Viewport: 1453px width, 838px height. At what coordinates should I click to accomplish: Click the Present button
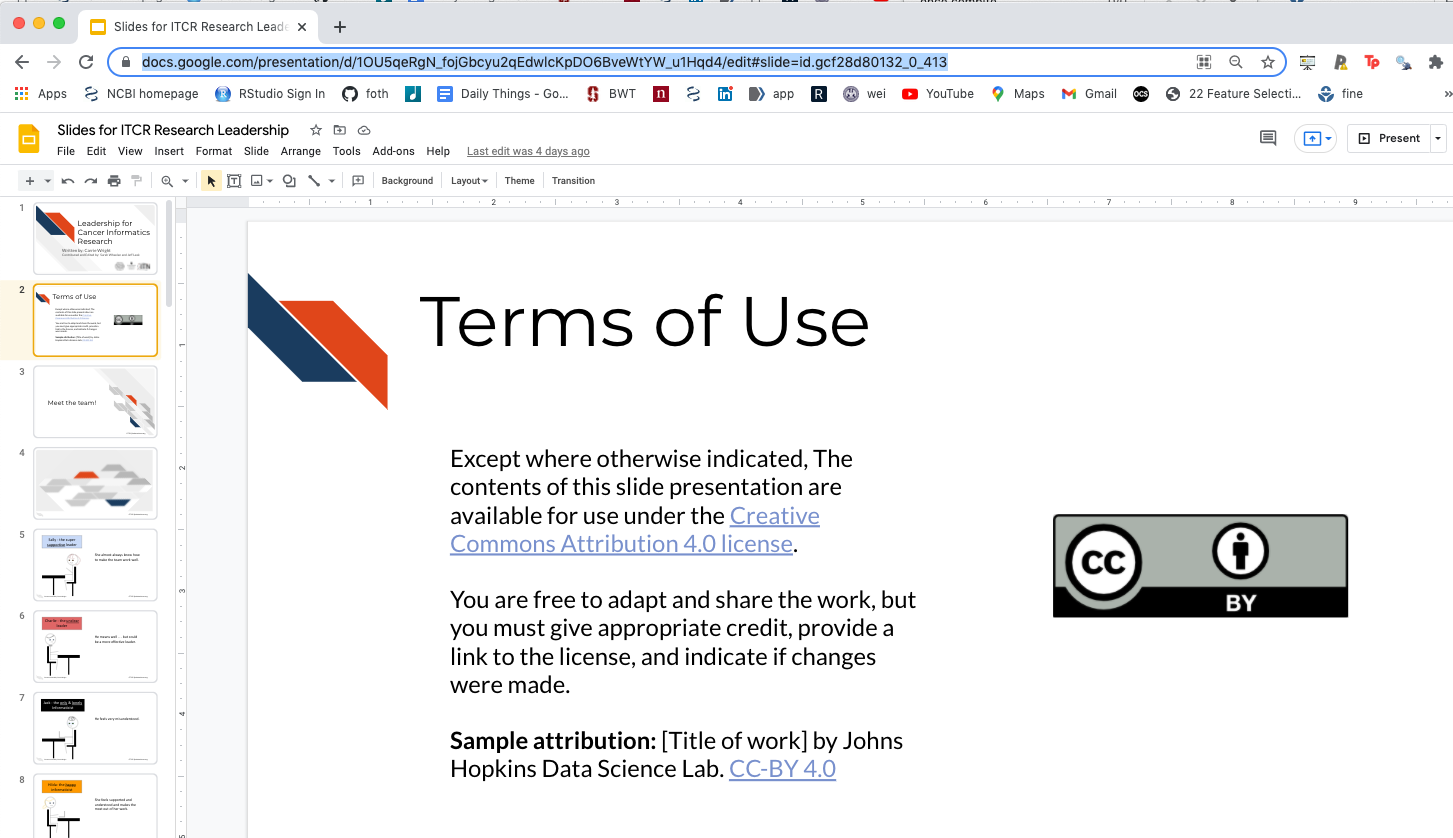point(1389,138)
